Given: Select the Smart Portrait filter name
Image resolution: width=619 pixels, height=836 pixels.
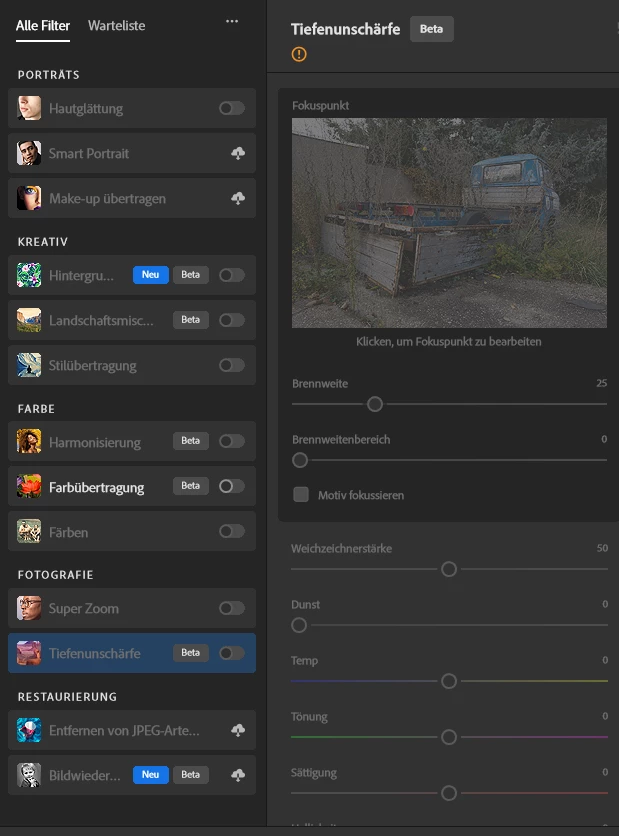Looking at the screenshot, I should pos(89,154).
